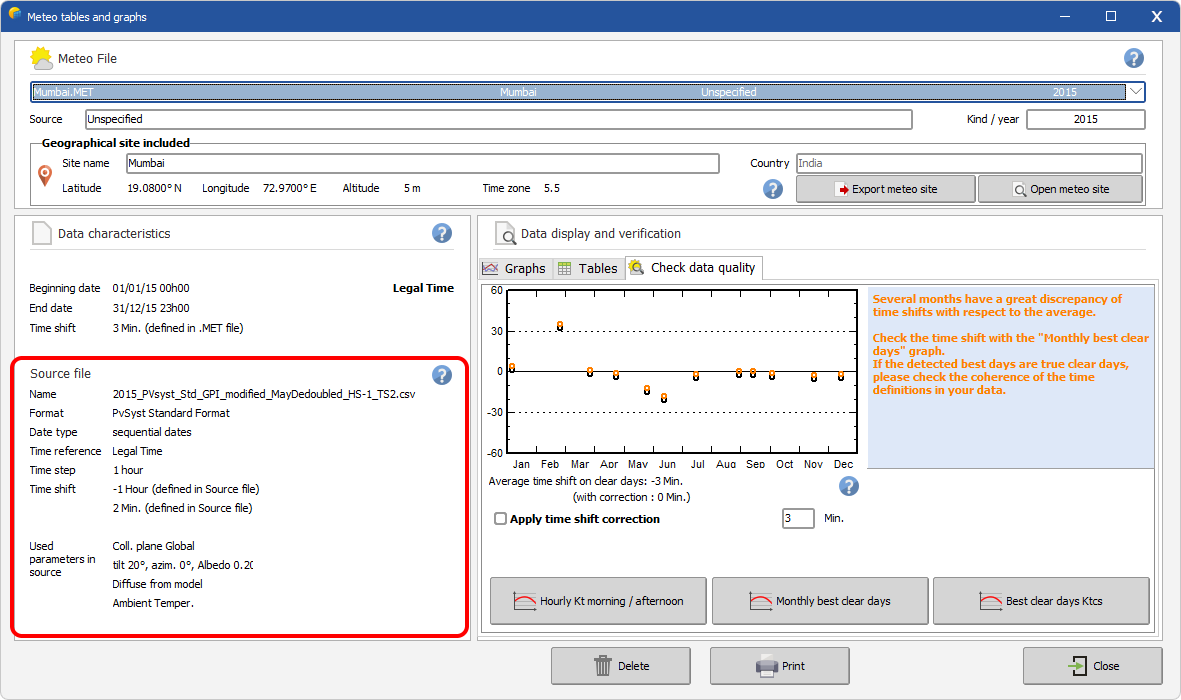Click the source file name ending in TS2.csv
The width and height of the screenshot is (1181, 700).
pyautogui.click(x=264, y=394)
